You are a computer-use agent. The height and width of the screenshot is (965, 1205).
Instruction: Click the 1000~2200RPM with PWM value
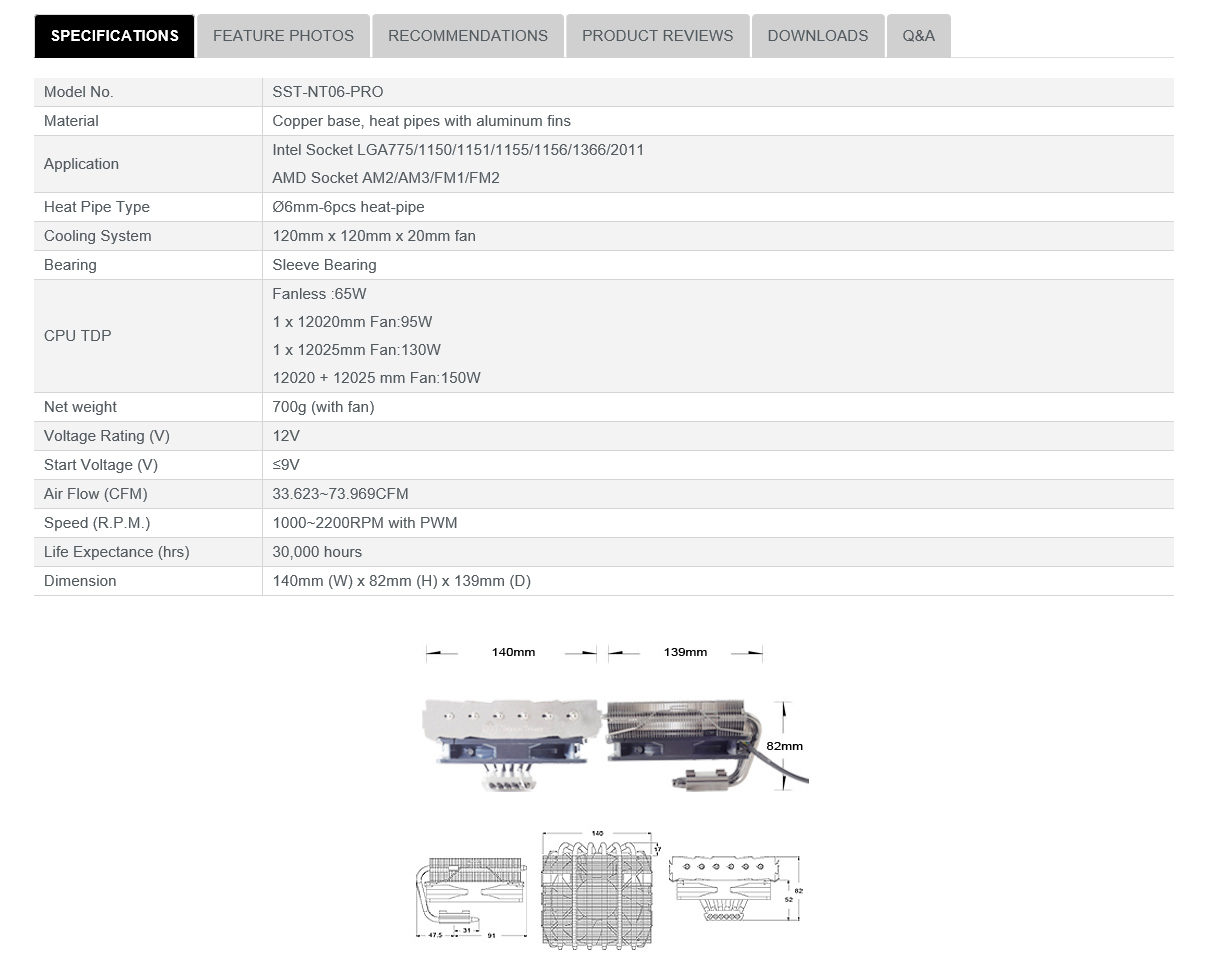click(365, 523)
